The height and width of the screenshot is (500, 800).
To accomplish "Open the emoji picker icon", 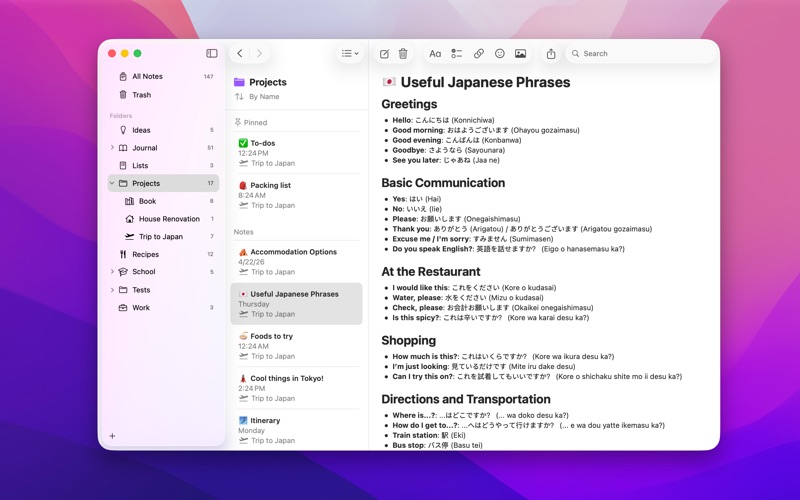I will pos(500,54).
